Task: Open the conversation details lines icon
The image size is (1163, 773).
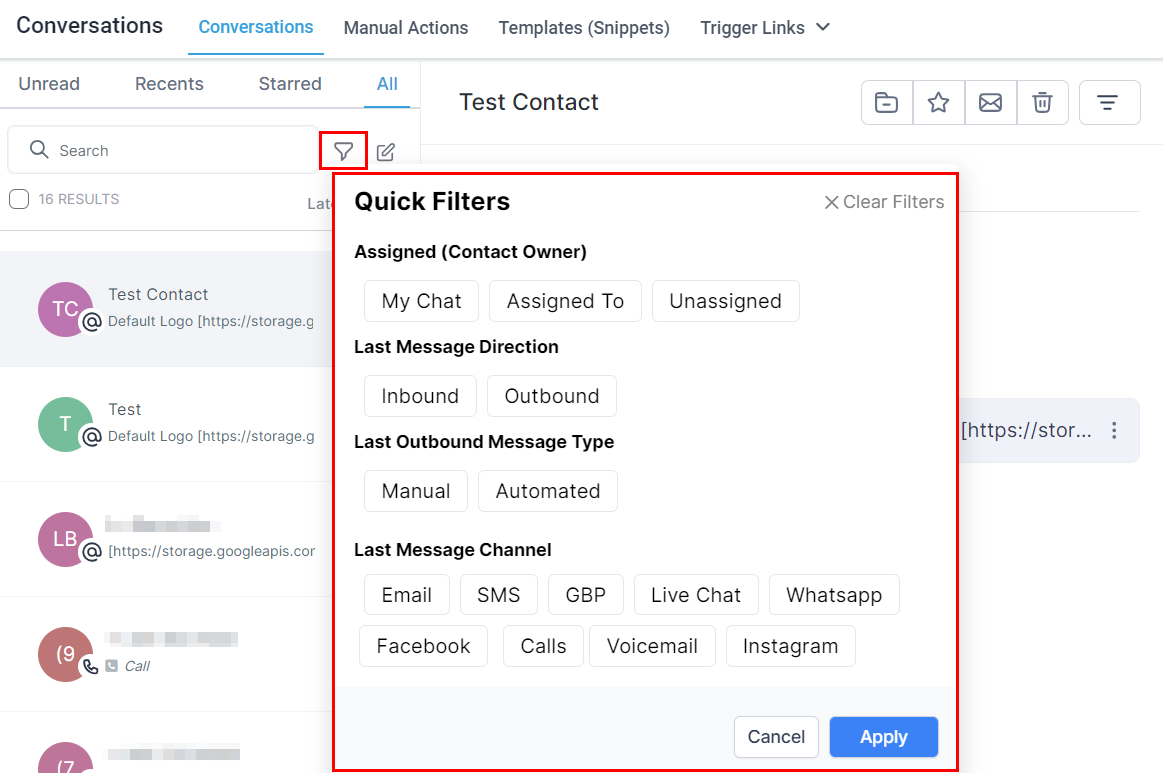Action: tap(1108, 102)
